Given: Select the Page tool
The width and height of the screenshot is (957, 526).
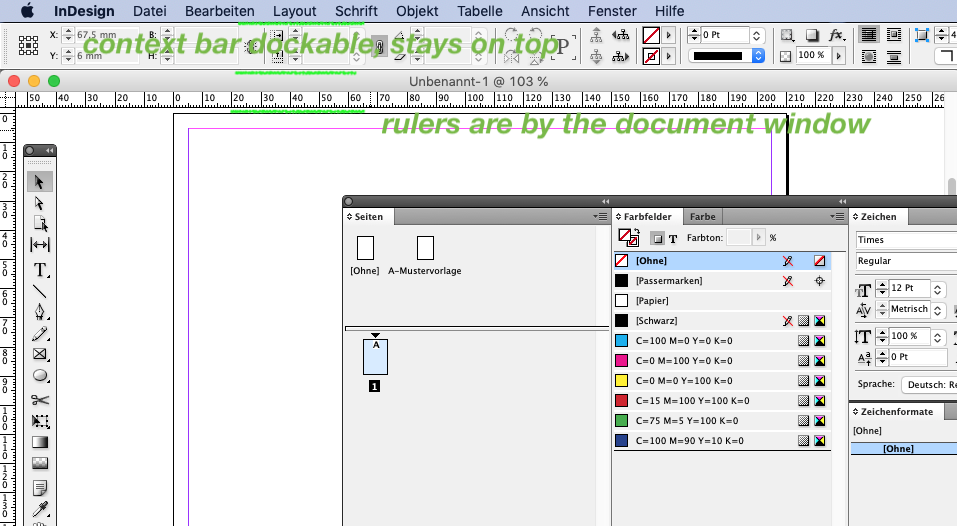Looking at the screenshot, I should pos(40,223).
